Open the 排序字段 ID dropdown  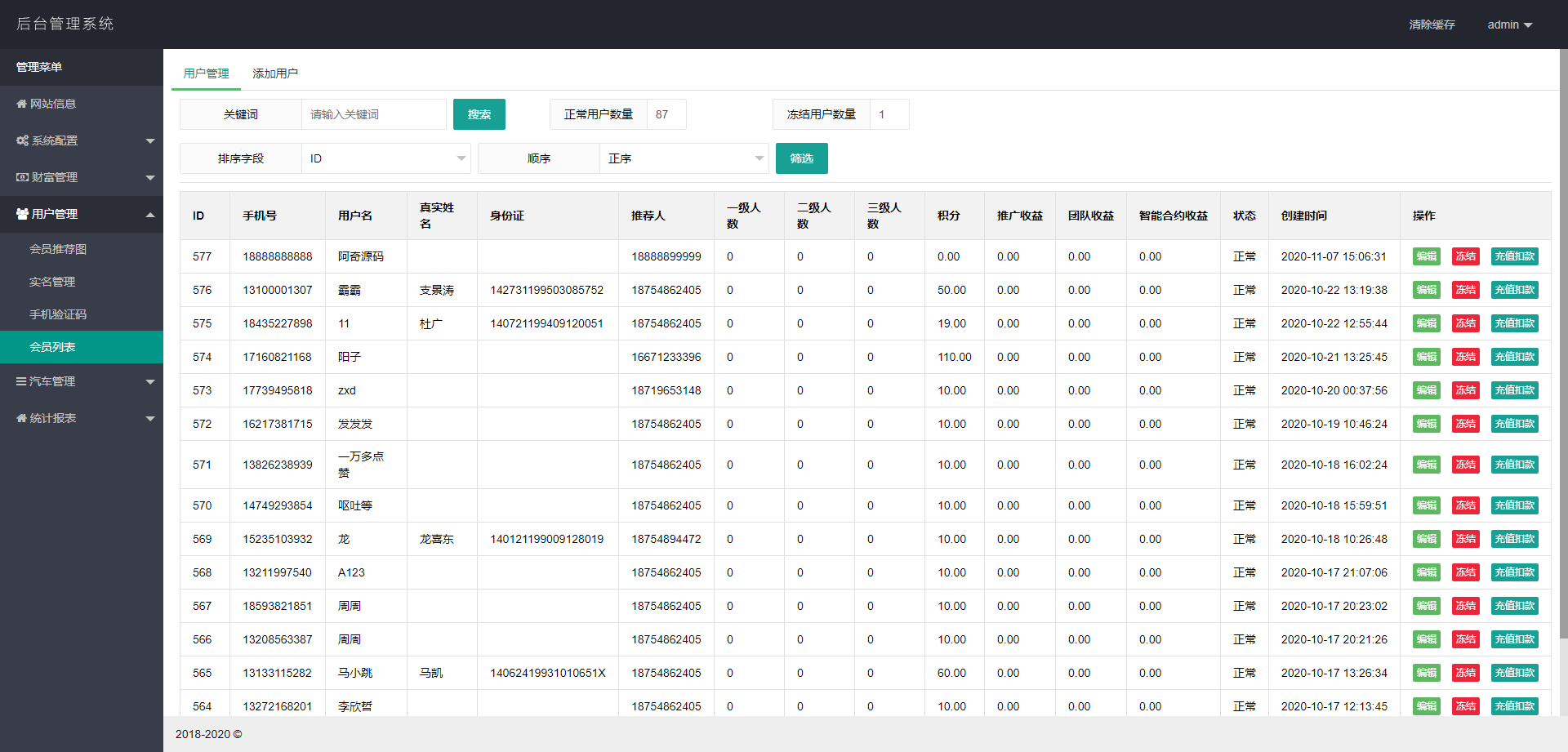pos(385,158)
